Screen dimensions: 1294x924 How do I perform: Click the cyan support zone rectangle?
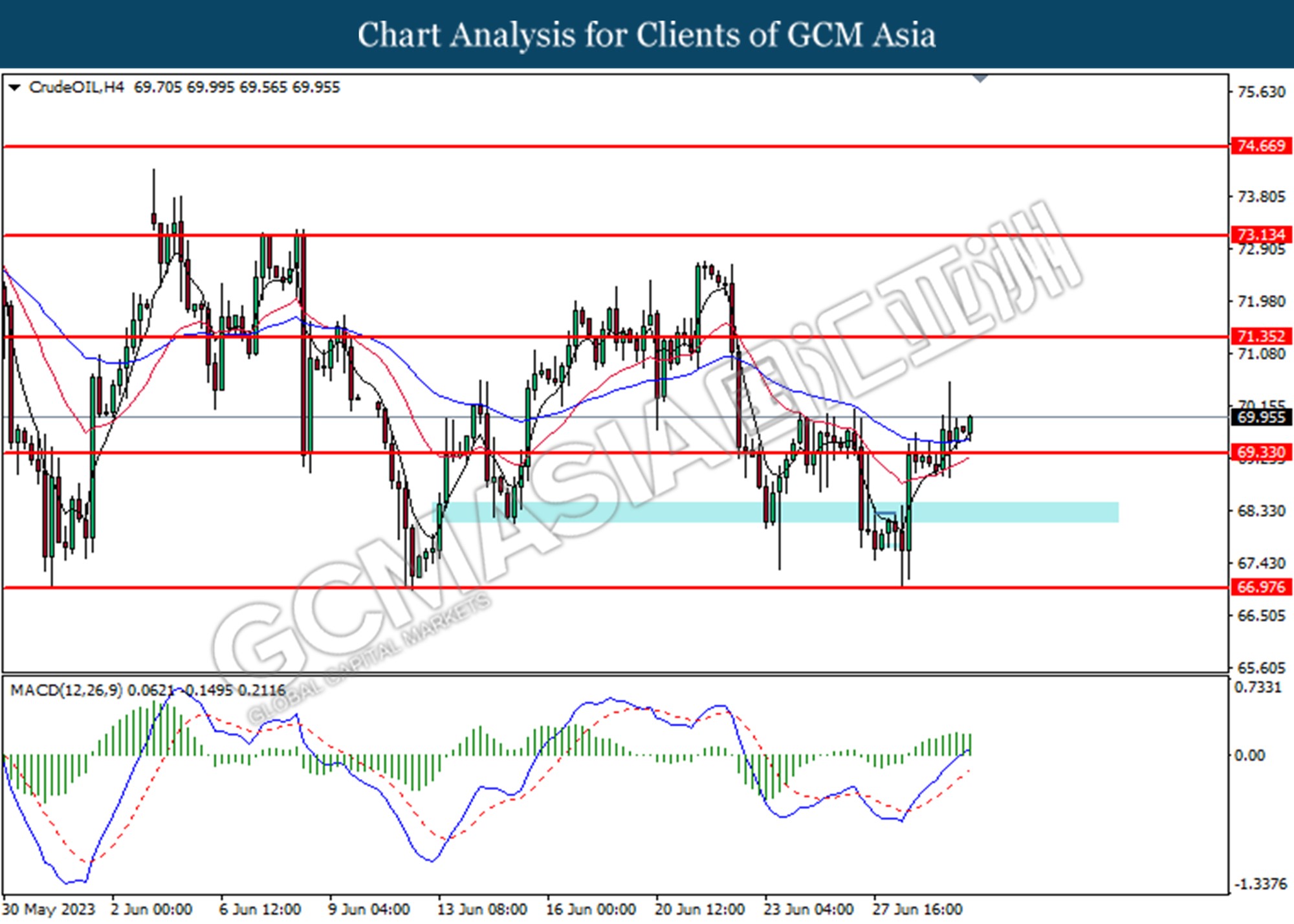coord(775,512)
